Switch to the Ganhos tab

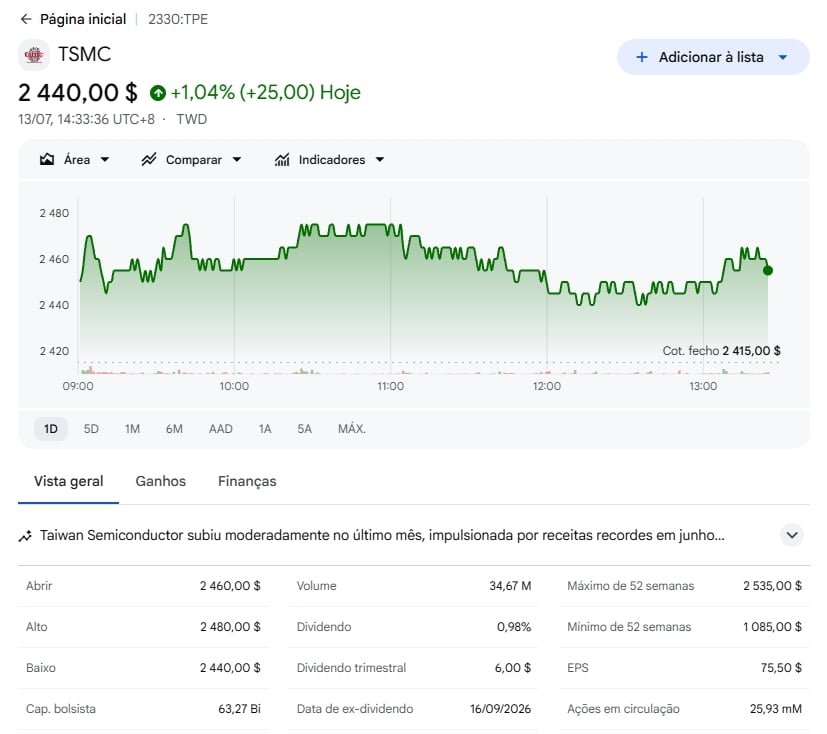tap(160, 481)
